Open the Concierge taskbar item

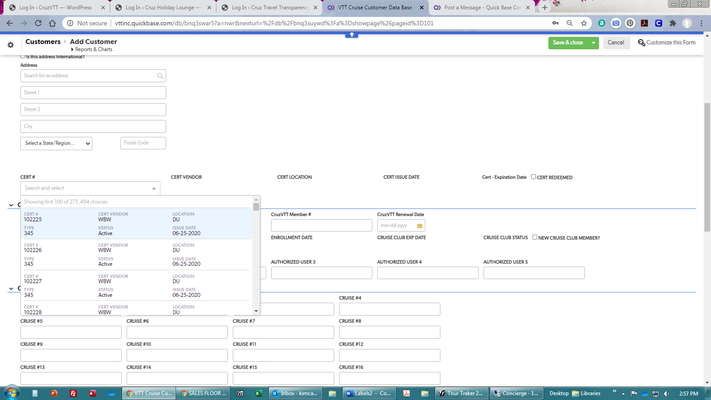click(516, 393)
